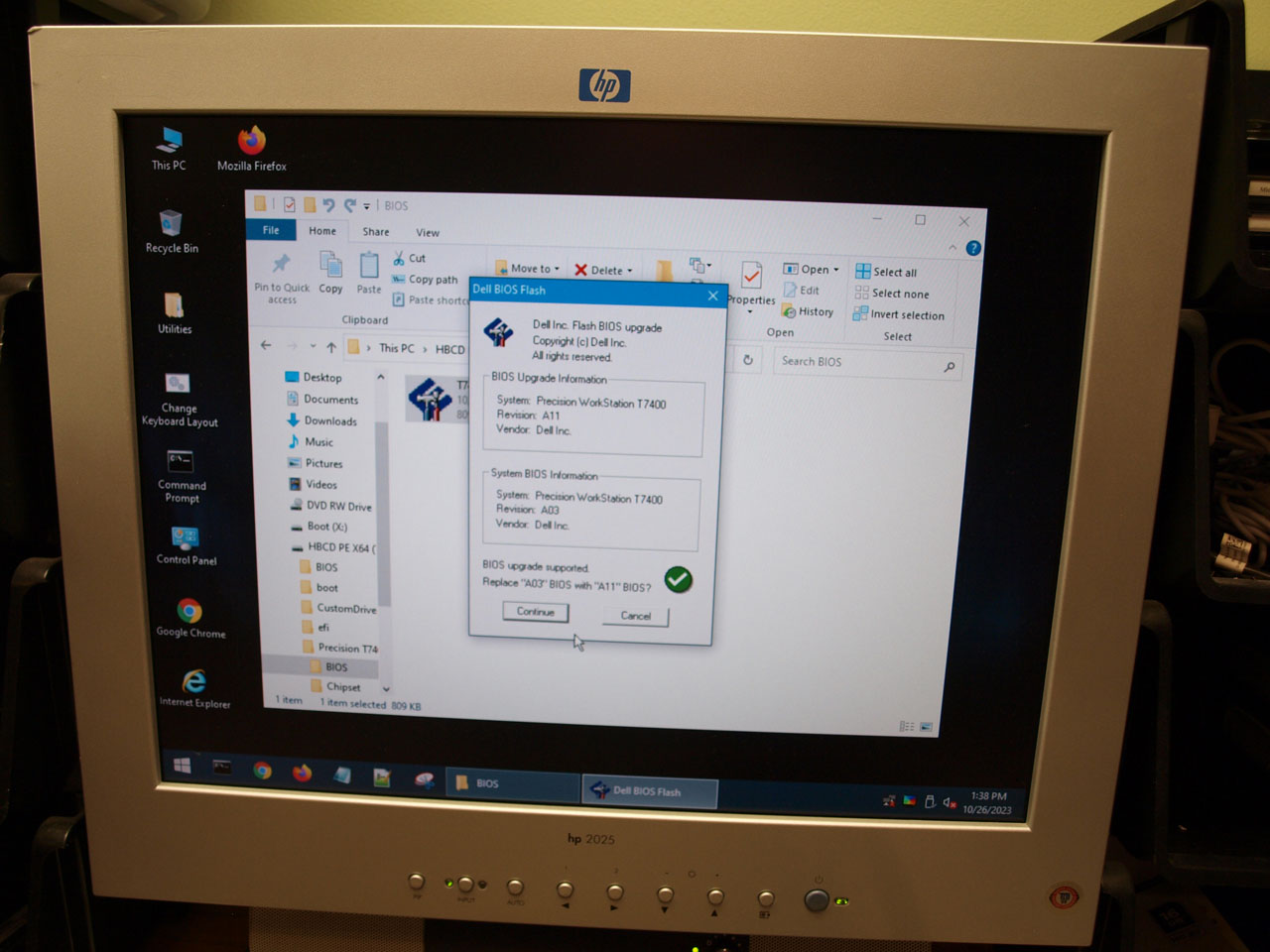Open Properties from the Explorer ribbon
1270x952 pixels.
coord(751,286)
